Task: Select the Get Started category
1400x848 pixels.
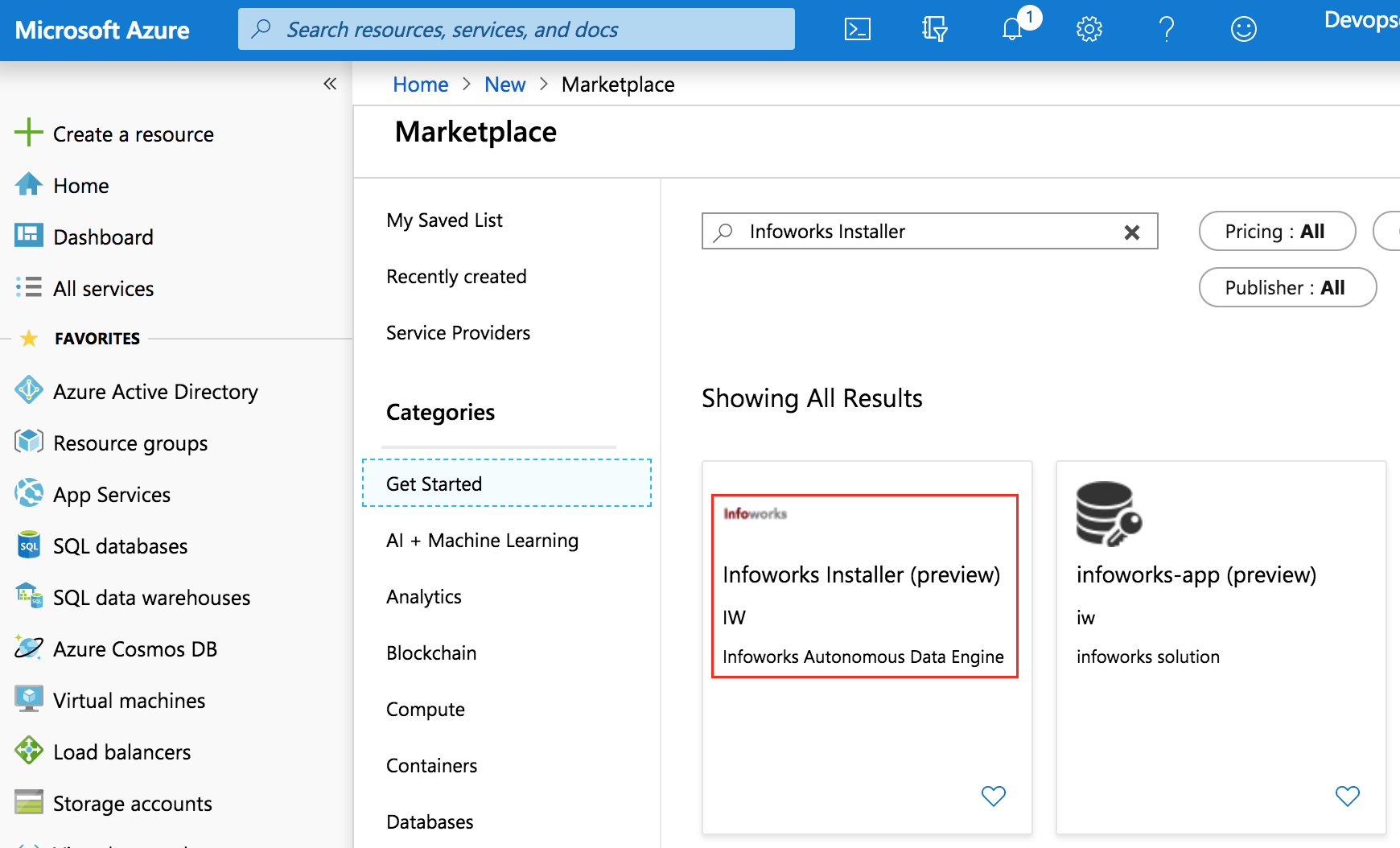Action: 507,484
